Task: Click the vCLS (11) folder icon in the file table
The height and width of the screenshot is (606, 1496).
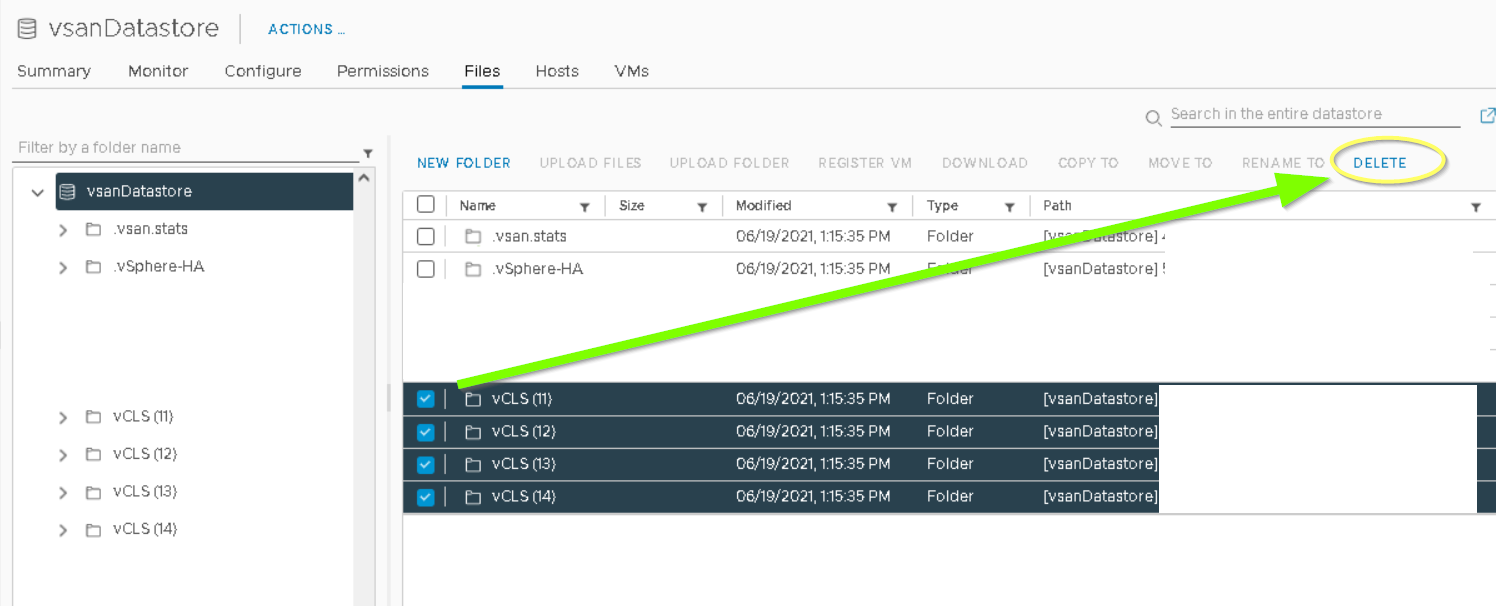Action: [x=473, y=399]
